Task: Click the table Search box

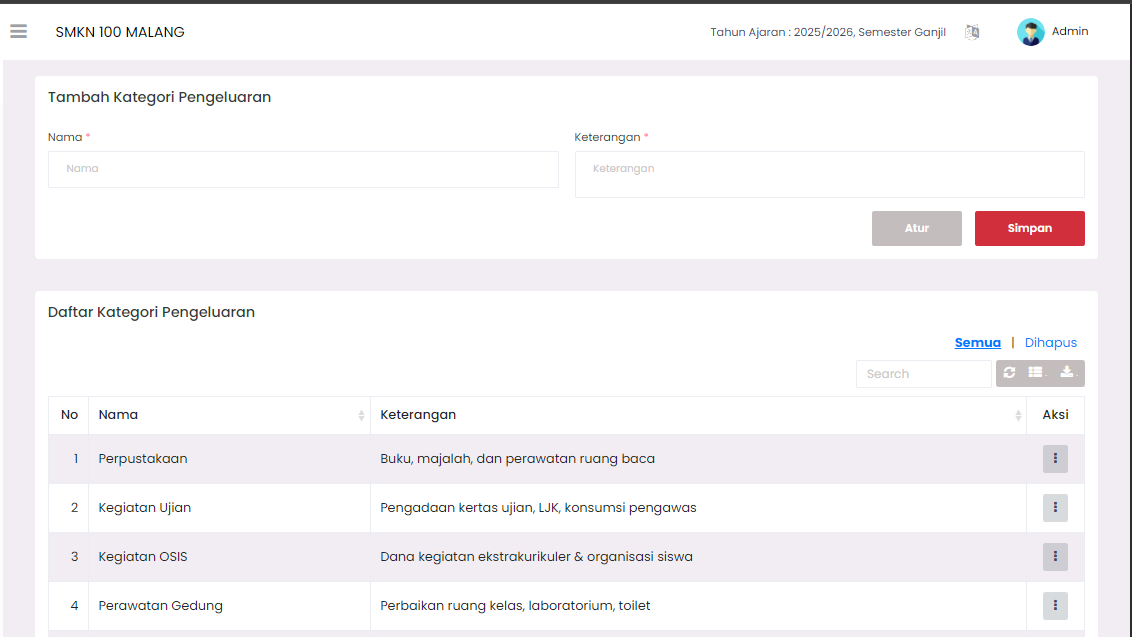Action: pyautogui.click(x=923, y=374)
